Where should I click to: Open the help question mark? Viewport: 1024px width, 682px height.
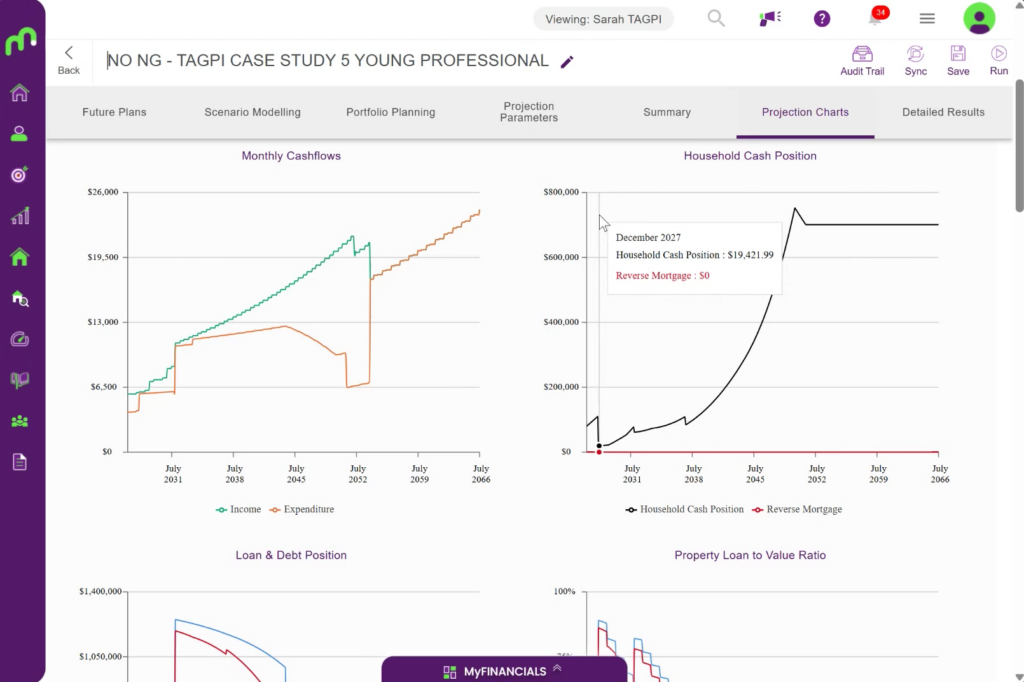coord(822,18)
